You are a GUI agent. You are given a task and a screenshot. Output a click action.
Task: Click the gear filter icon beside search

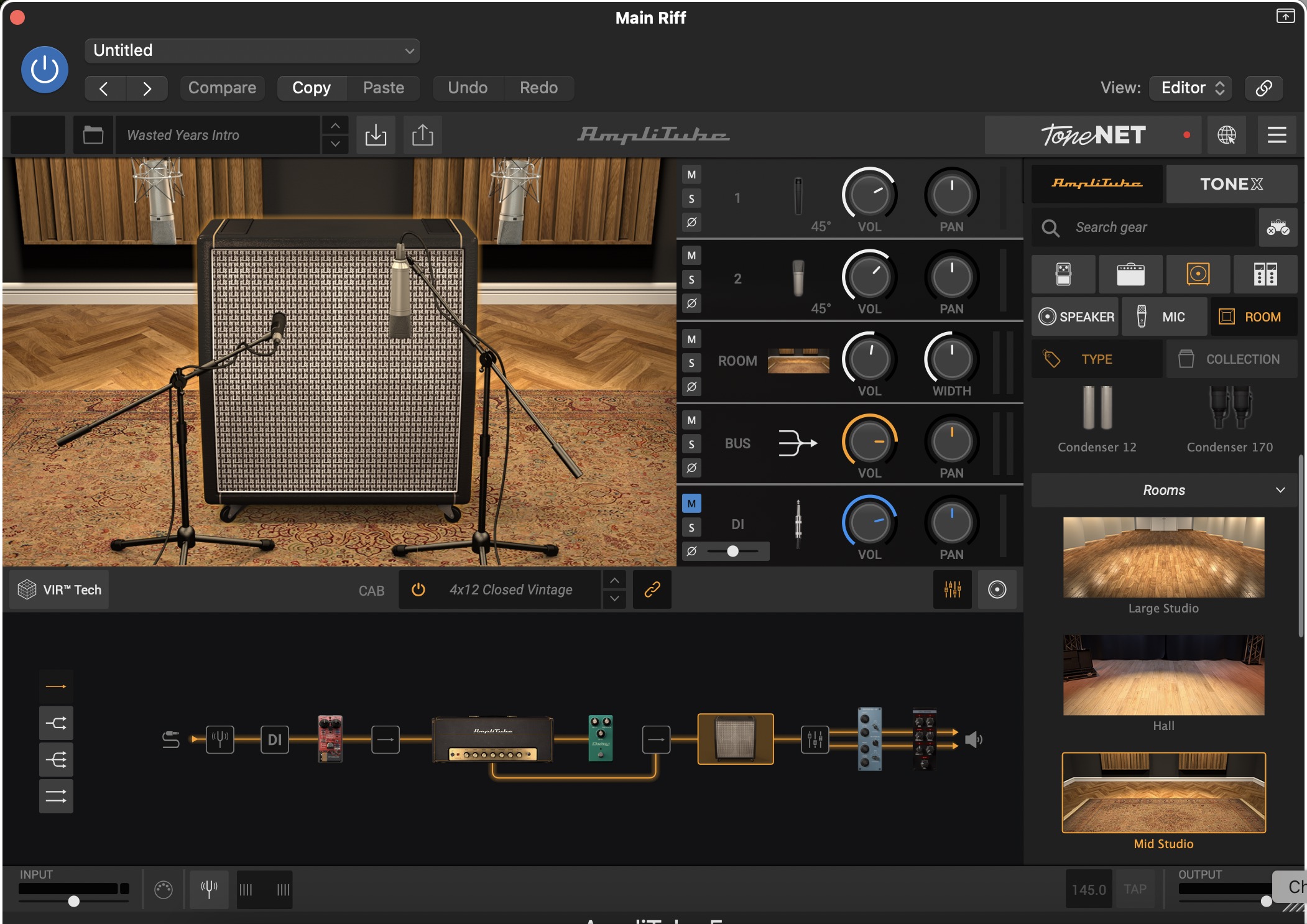[1278, 228]
